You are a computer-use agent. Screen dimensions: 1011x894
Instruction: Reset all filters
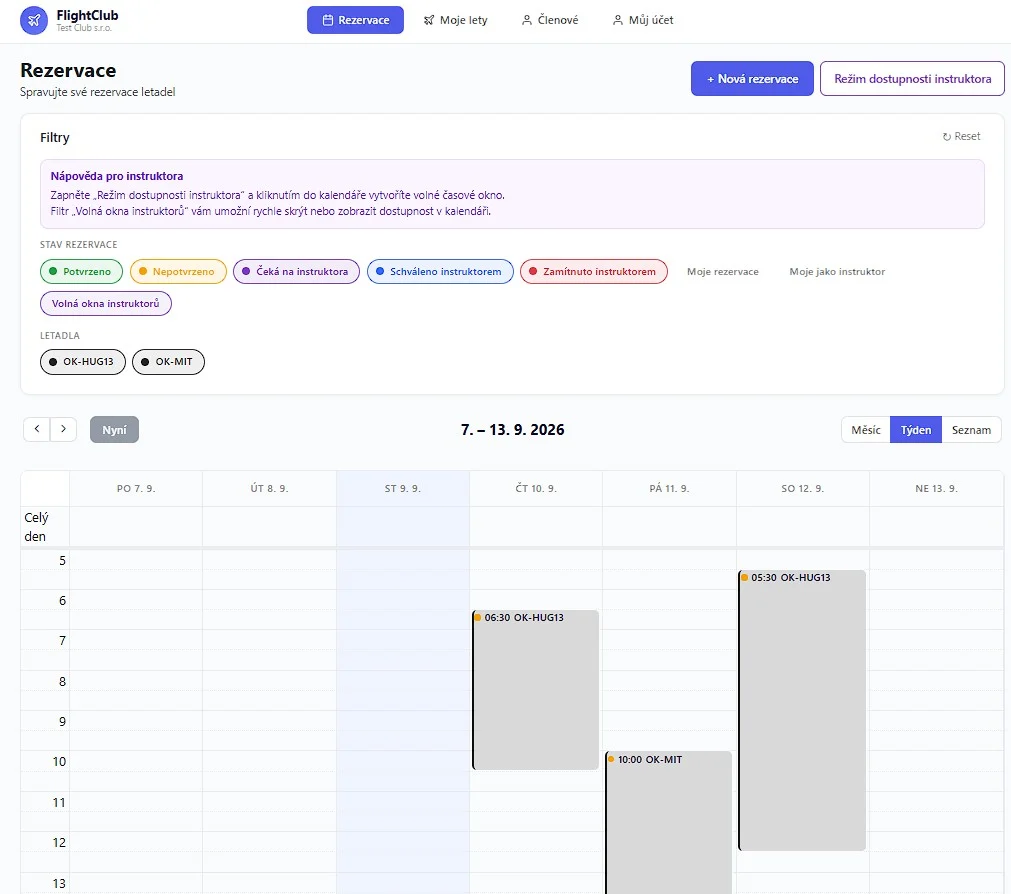[x=961, y=137]
